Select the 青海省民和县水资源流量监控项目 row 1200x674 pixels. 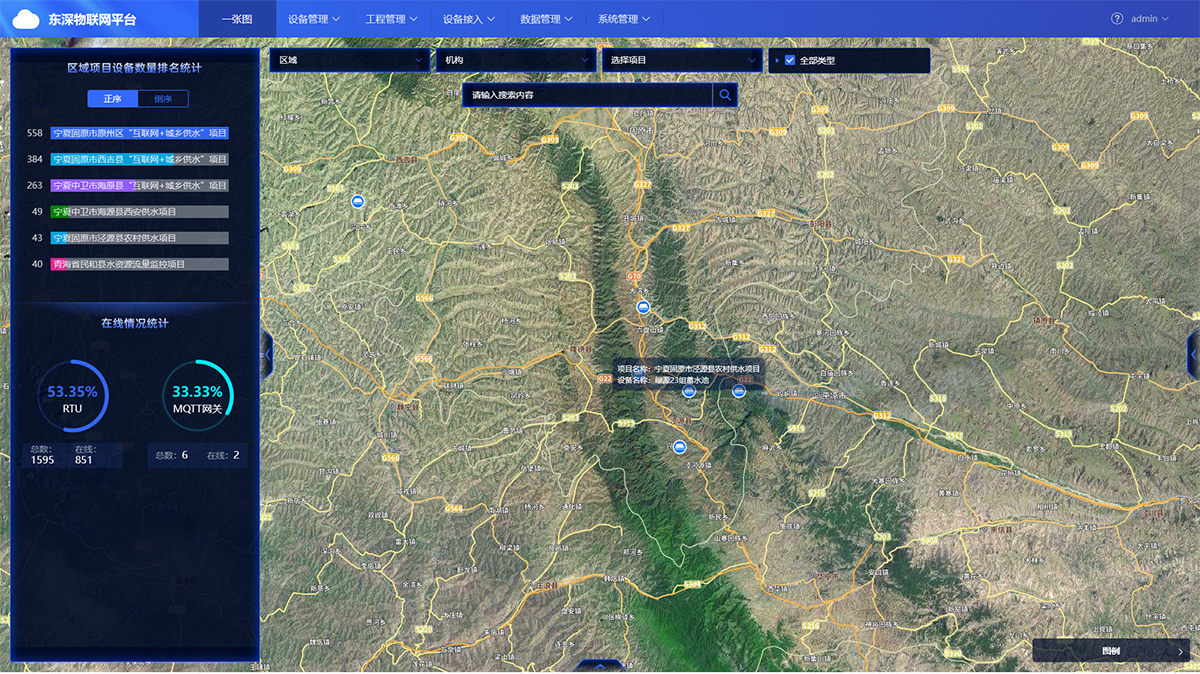pos(128,264)
